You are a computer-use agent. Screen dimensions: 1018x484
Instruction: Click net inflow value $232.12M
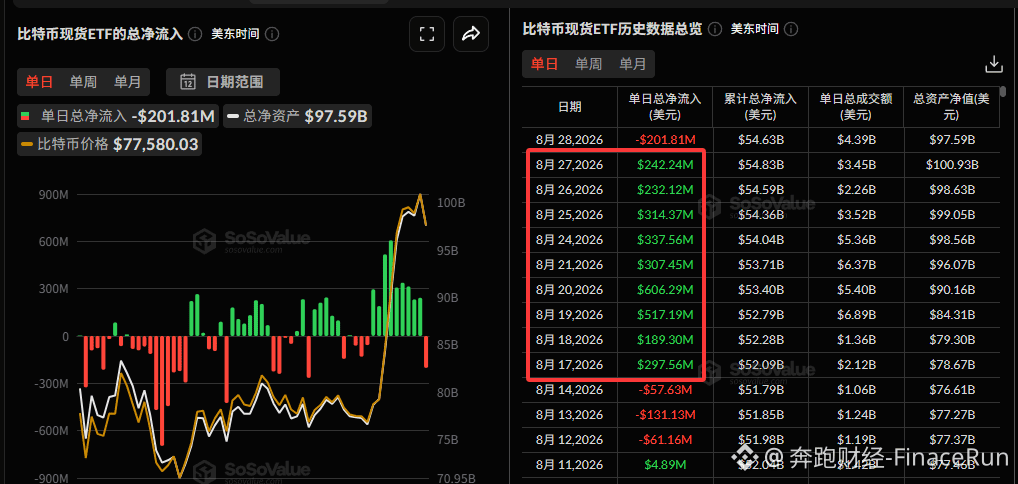point(665,190)
